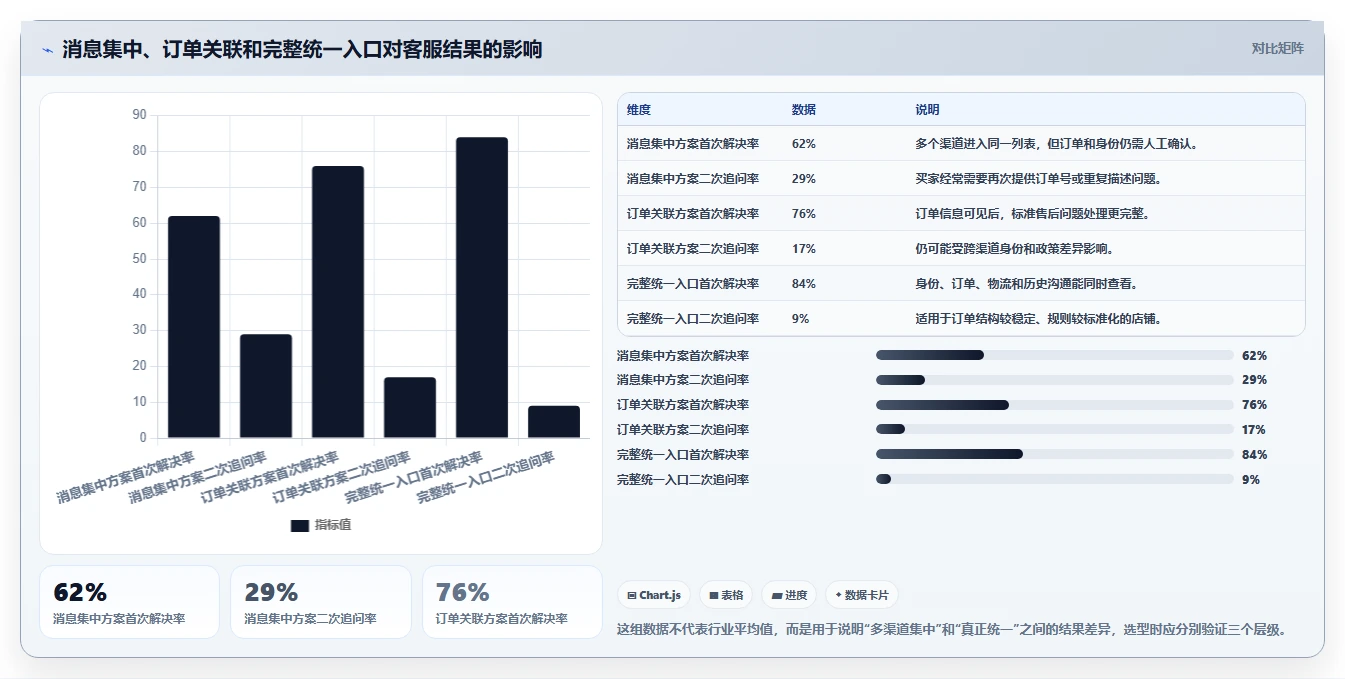Screen dimensions: 1345x679
Task: Click the chart bar for 完整统一入口首次解决率
Action: (482, 287)
